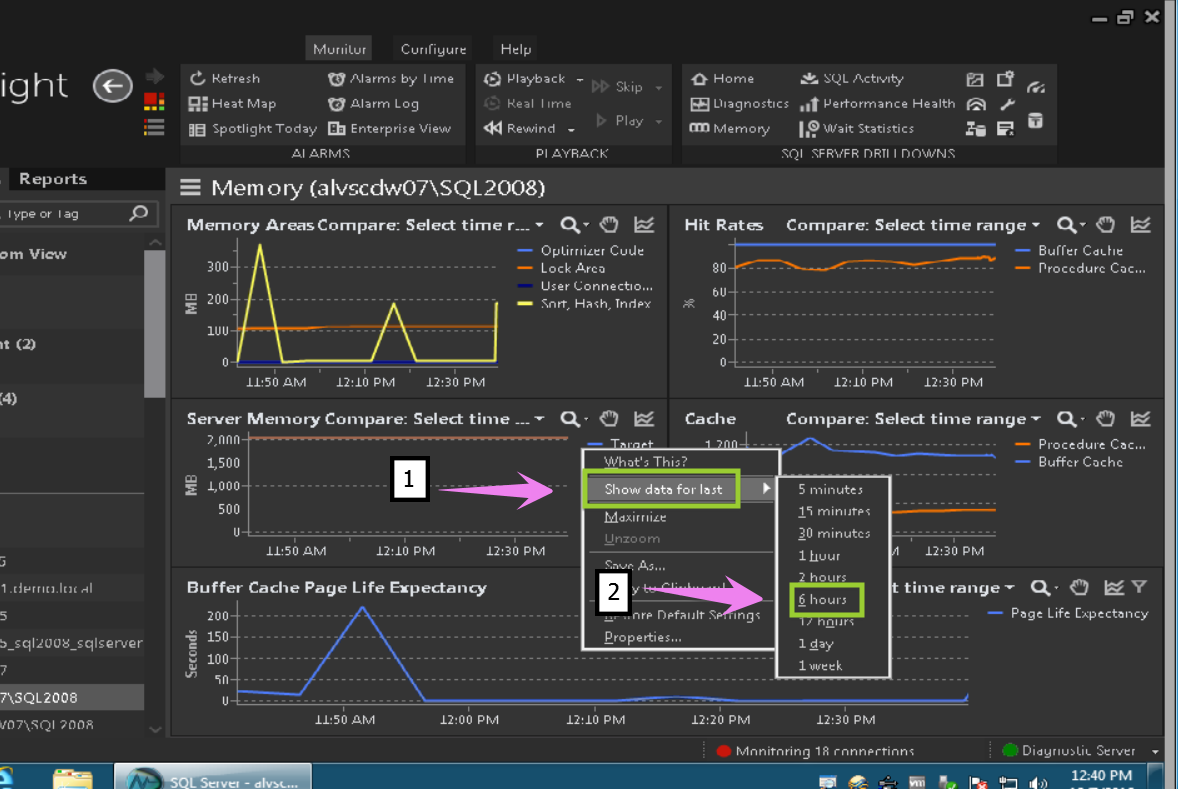Select the pan hand tool on Hit Rates chart
Viewport: 1178px width, 789px height.
tap(1105, 225)
